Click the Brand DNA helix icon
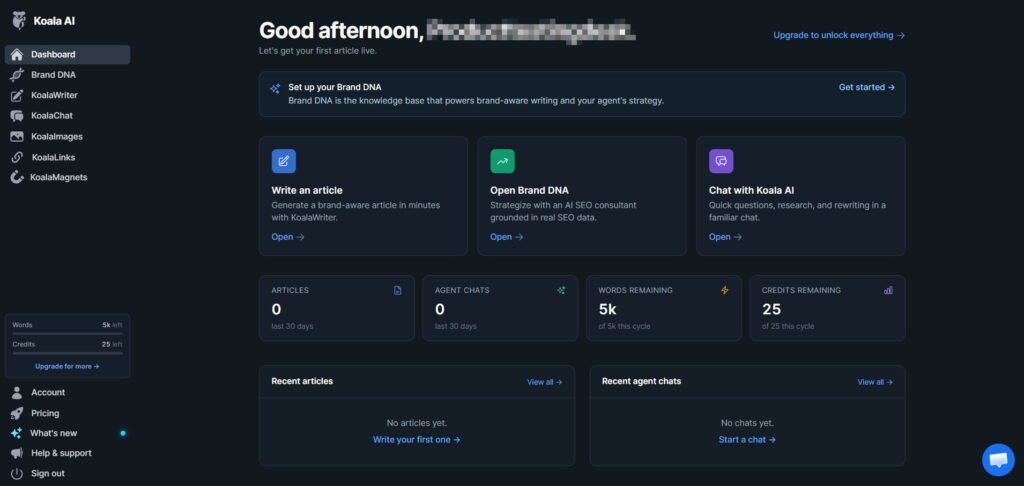 coord(17,75)
